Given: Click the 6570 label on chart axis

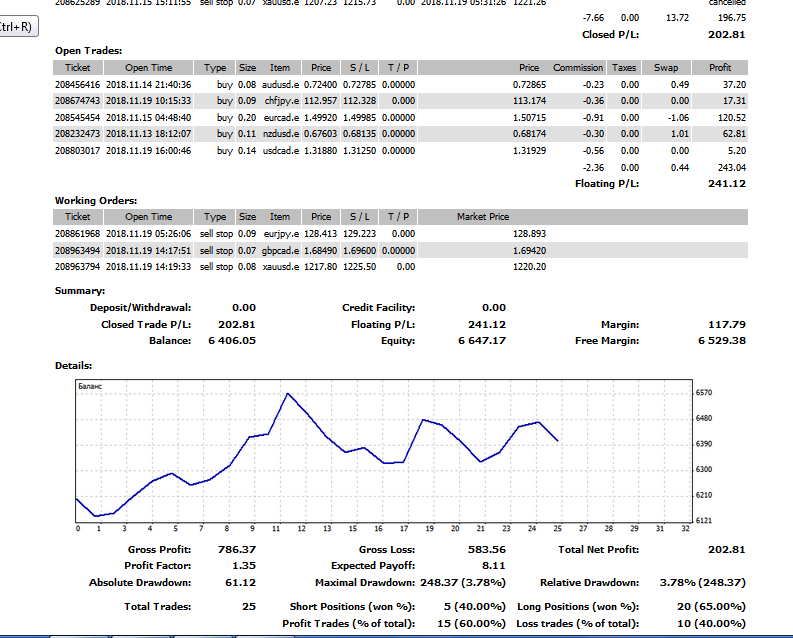Looking at the screenshot, I should click(704, 392).
